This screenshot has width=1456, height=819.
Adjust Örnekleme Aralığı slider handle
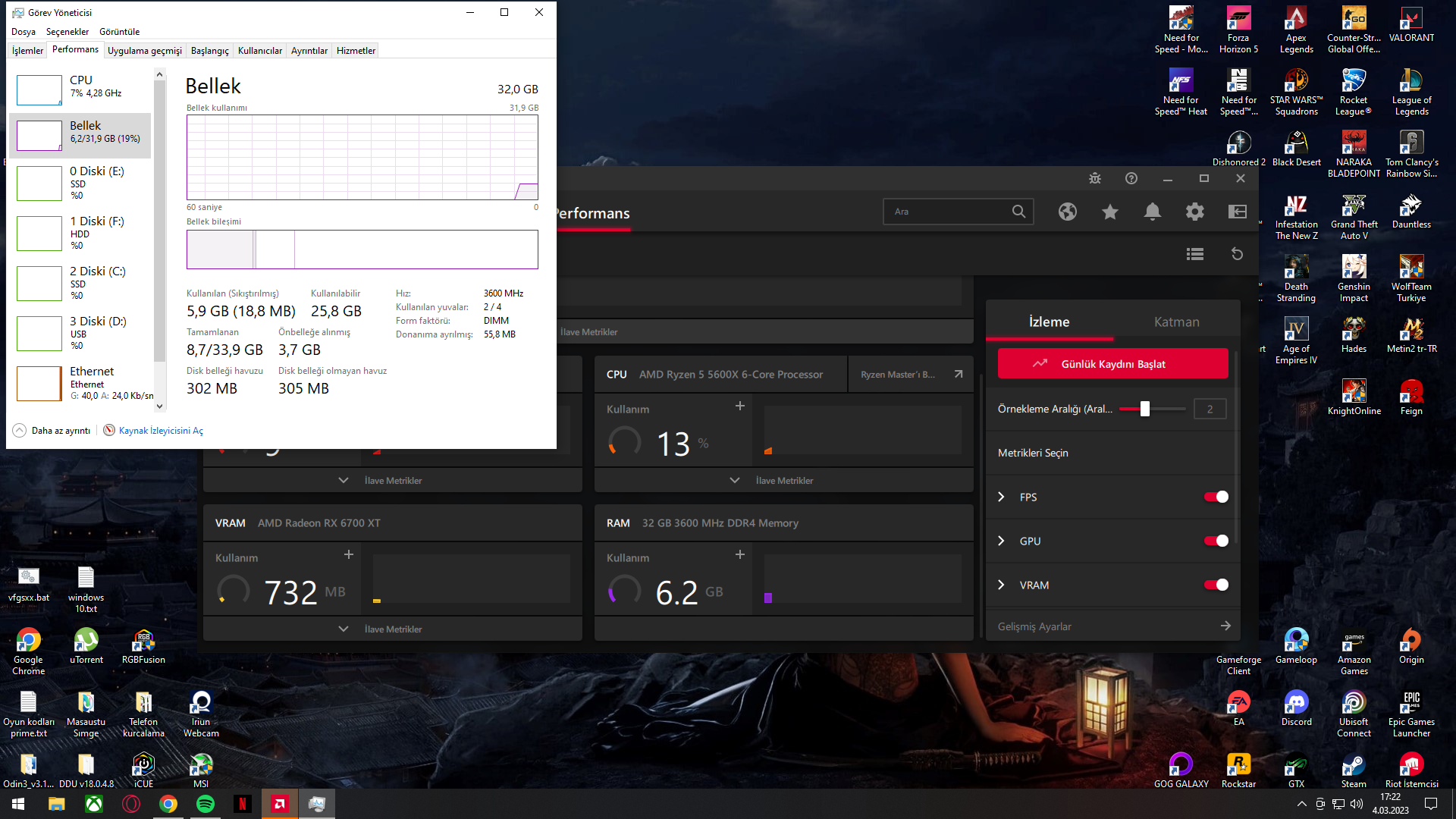point(1144,409)
